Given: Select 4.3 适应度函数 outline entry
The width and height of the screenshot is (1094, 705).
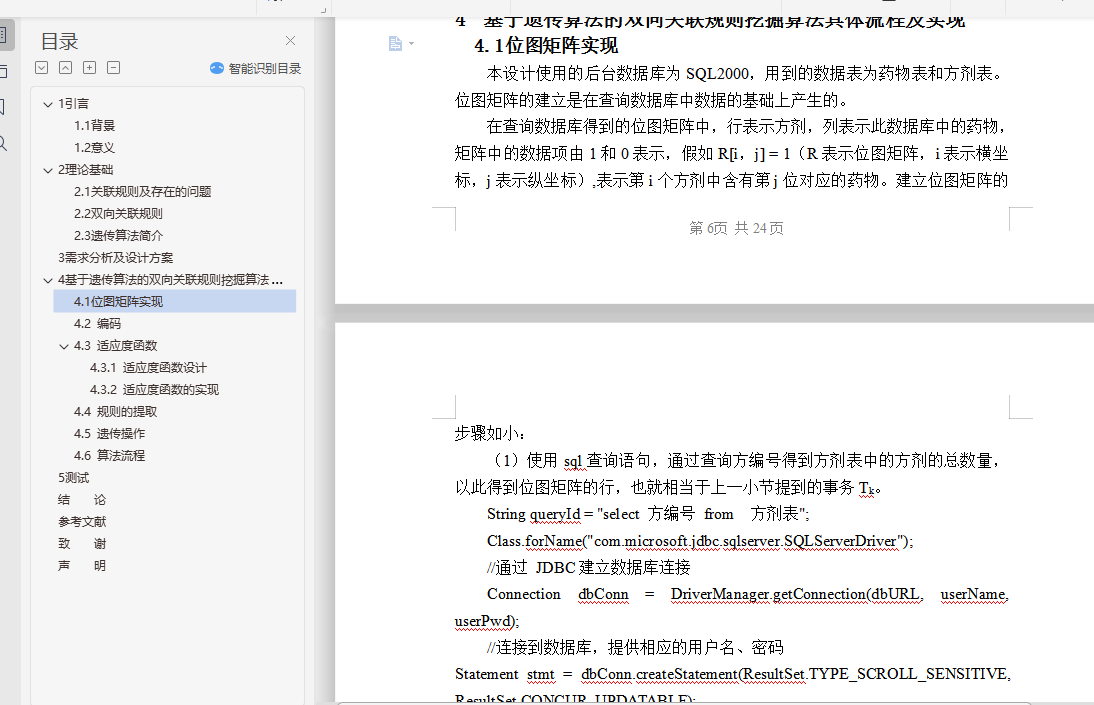Looking at the screenshot, I should (115, 346).
